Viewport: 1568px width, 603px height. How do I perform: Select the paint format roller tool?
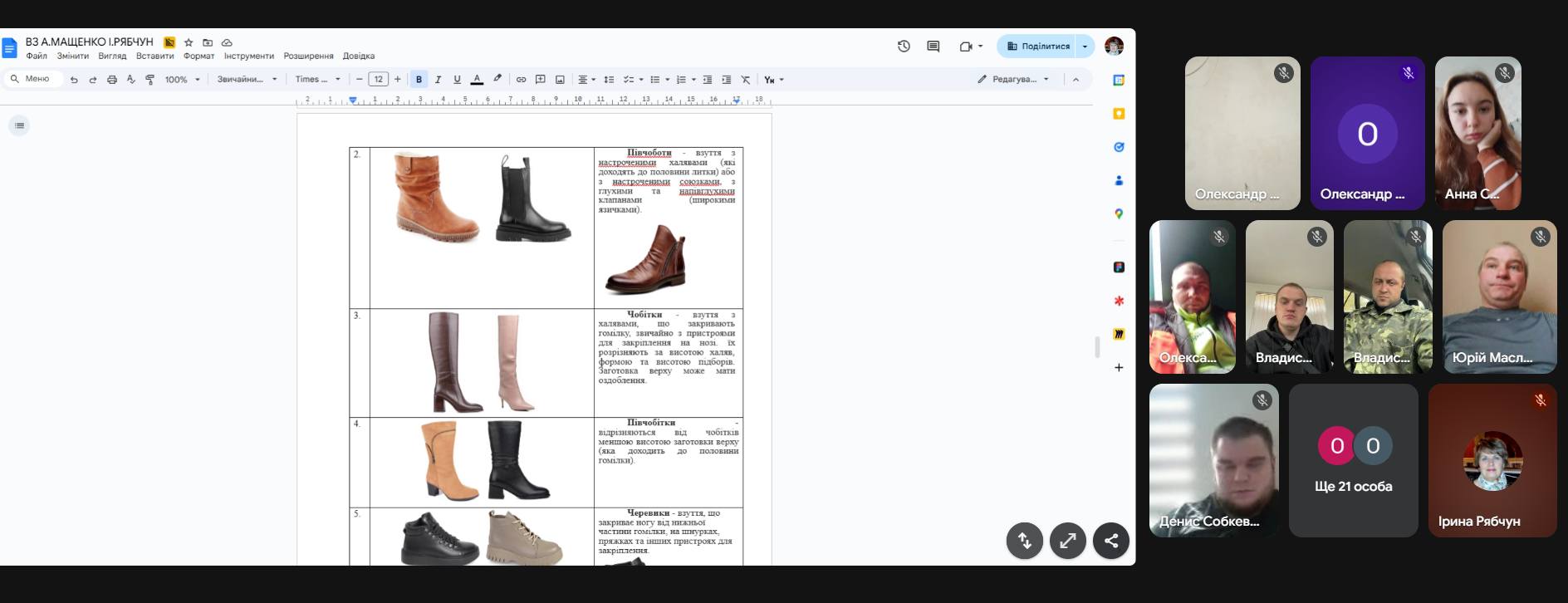(149, 80)
